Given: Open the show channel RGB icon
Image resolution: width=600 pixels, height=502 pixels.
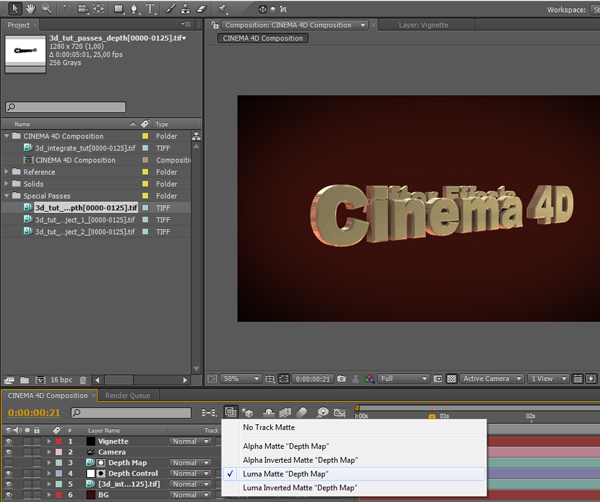Looking at the screenshot, I should (369, 379).
